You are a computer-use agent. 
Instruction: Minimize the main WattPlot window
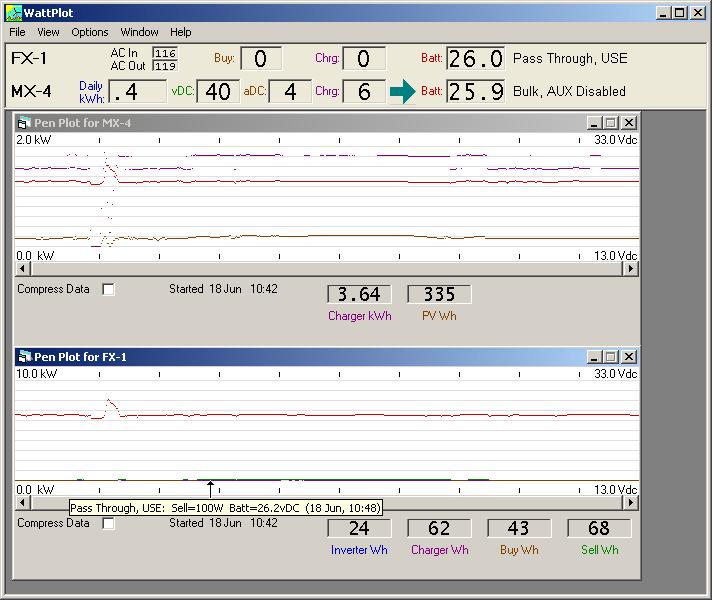(x=664, y=13)
